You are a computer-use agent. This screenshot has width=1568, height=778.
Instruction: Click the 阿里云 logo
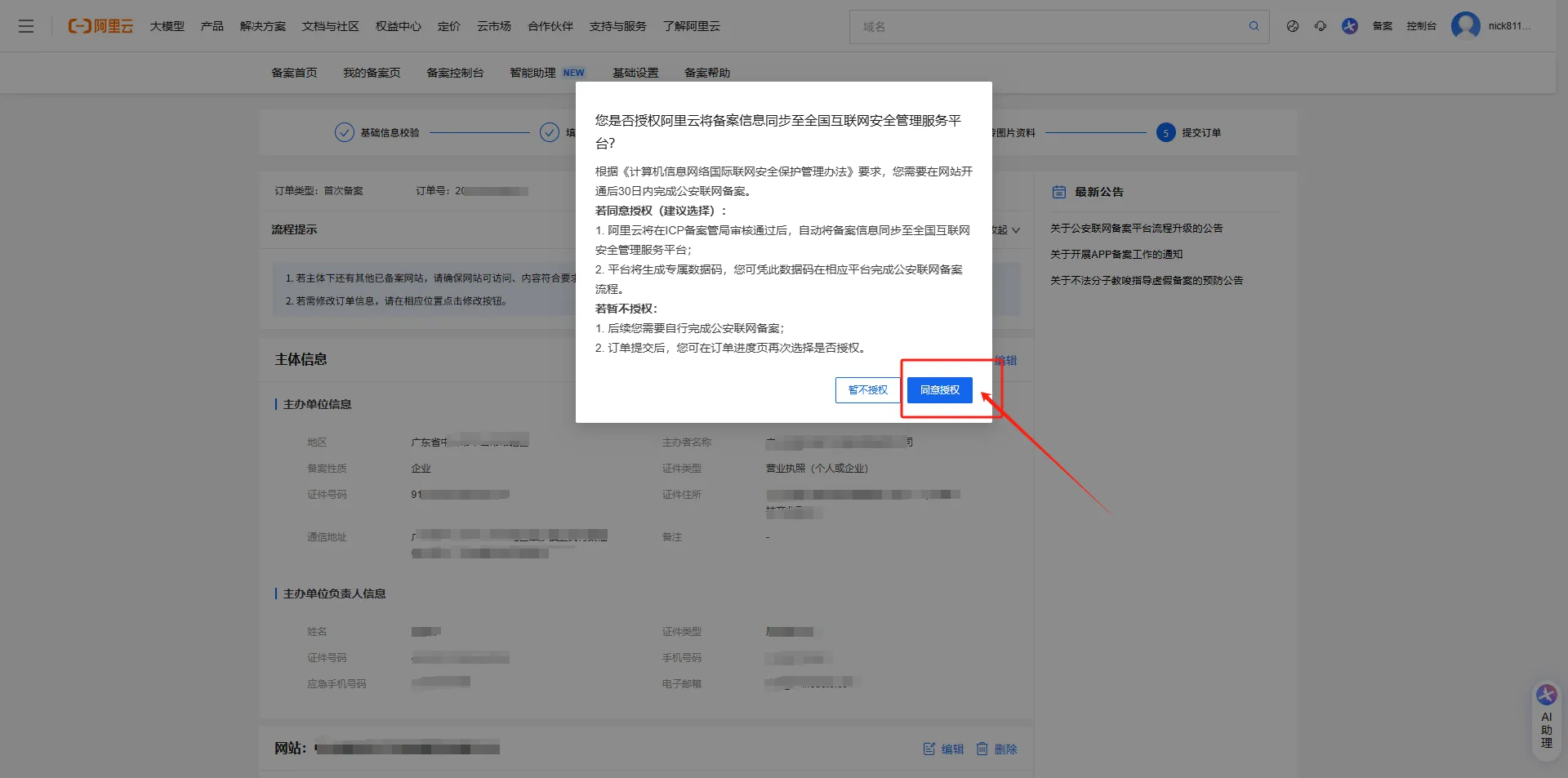[x=100, y=26]
